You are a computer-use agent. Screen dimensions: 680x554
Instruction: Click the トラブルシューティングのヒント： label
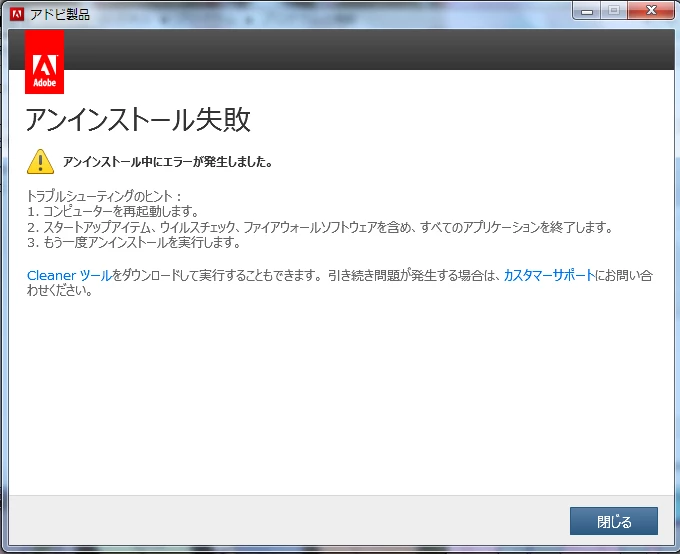pyautogui.click(x=105, y=196)
